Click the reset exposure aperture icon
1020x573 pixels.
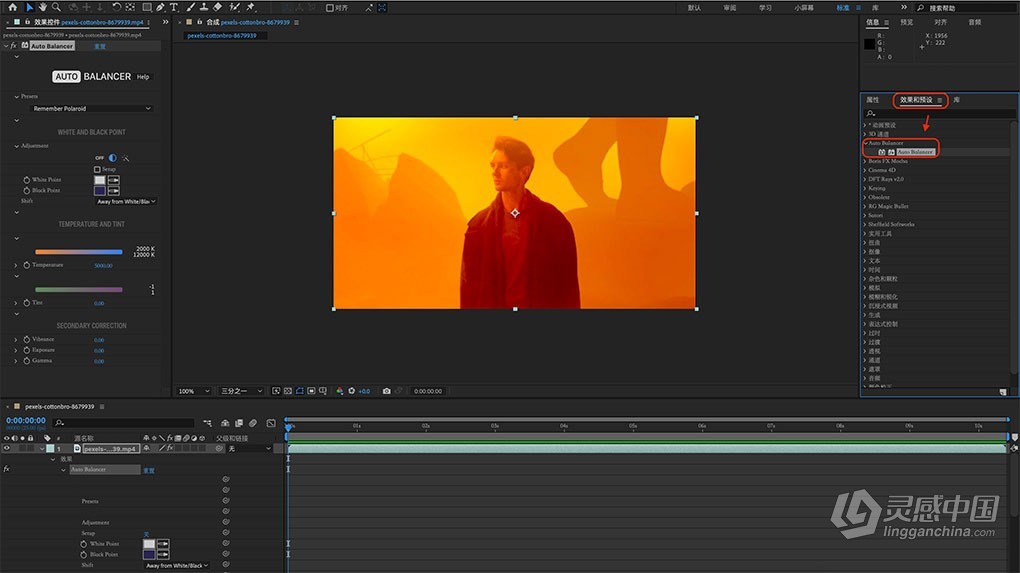(352, 391)
